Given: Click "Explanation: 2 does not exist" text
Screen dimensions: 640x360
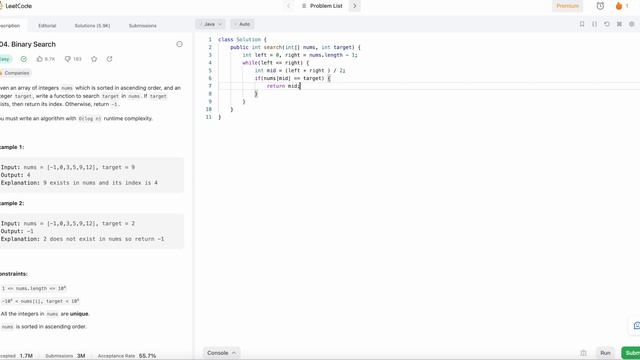Looking at the screenshot, I should [x=82, y=239].
